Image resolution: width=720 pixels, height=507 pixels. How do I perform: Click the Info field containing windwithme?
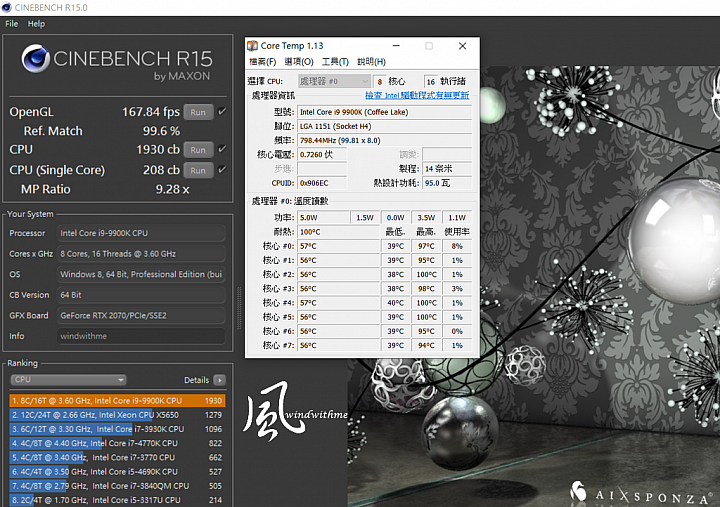[x=141, y=336]
